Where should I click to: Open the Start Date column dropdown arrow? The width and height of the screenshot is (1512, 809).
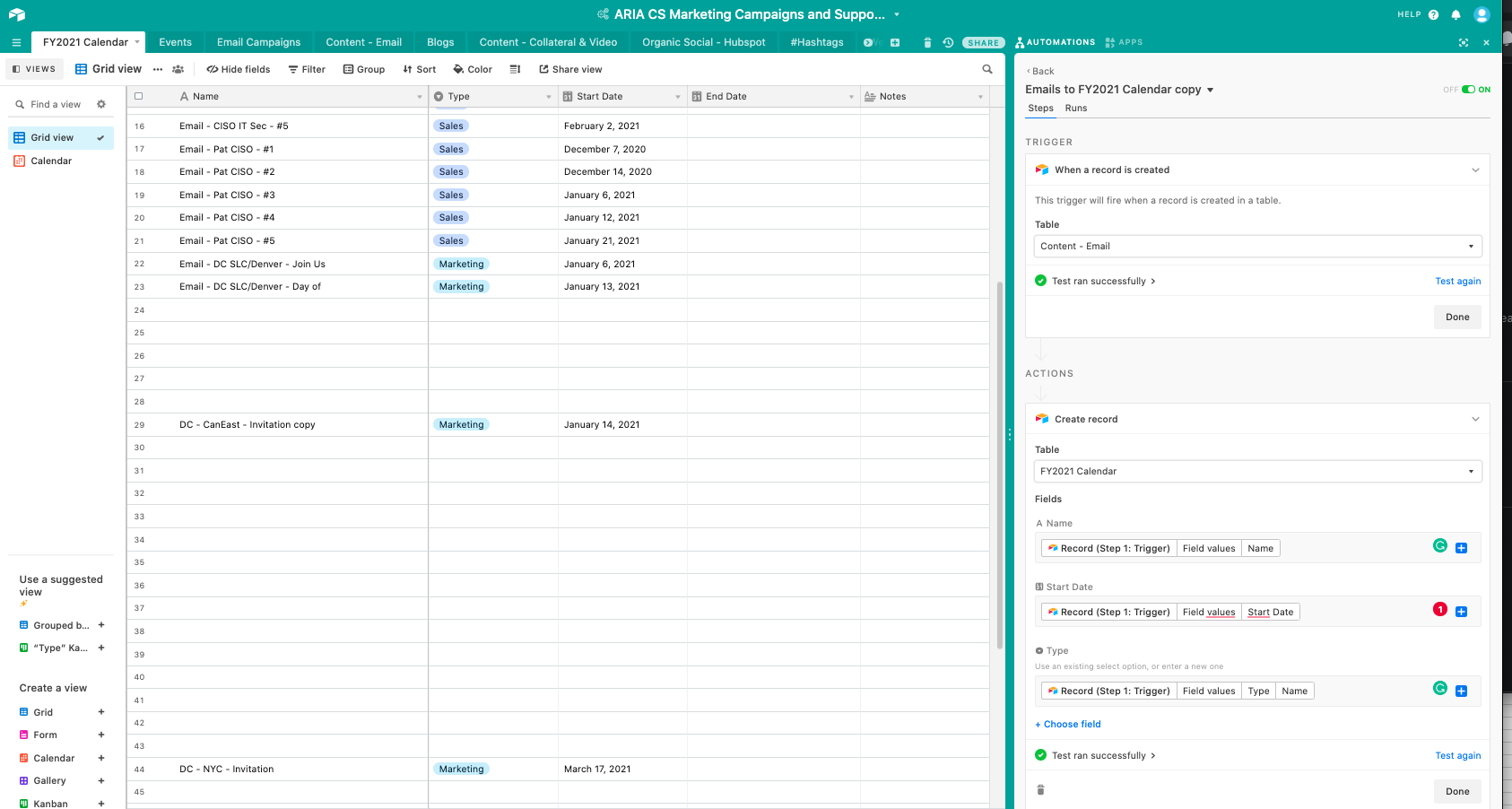click(677, 97)
